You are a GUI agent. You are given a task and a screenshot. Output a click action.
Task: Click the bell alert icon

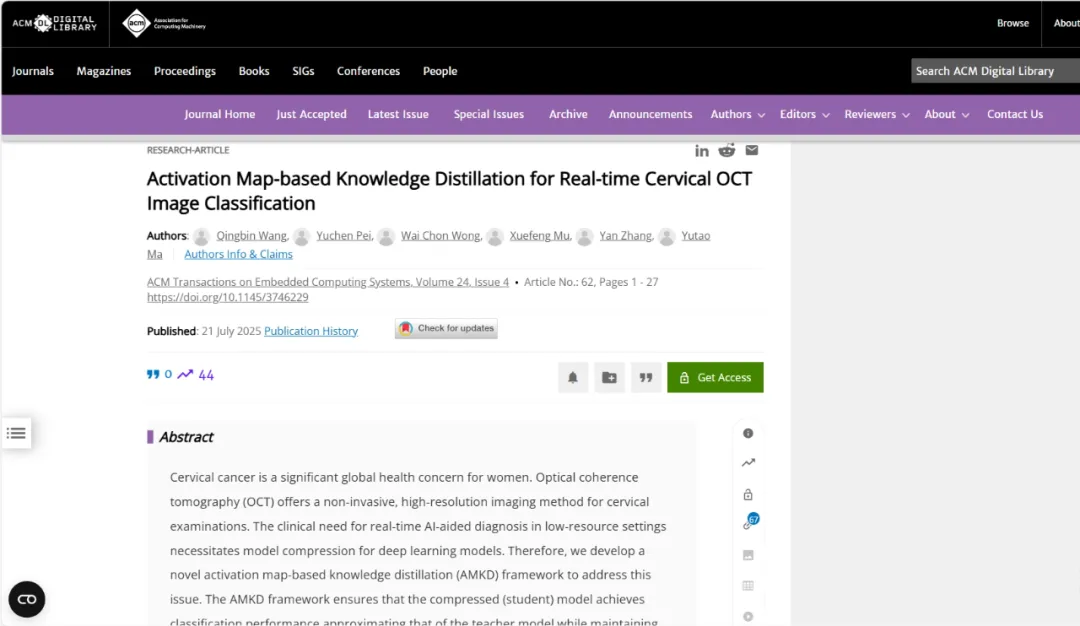[573, 378]
